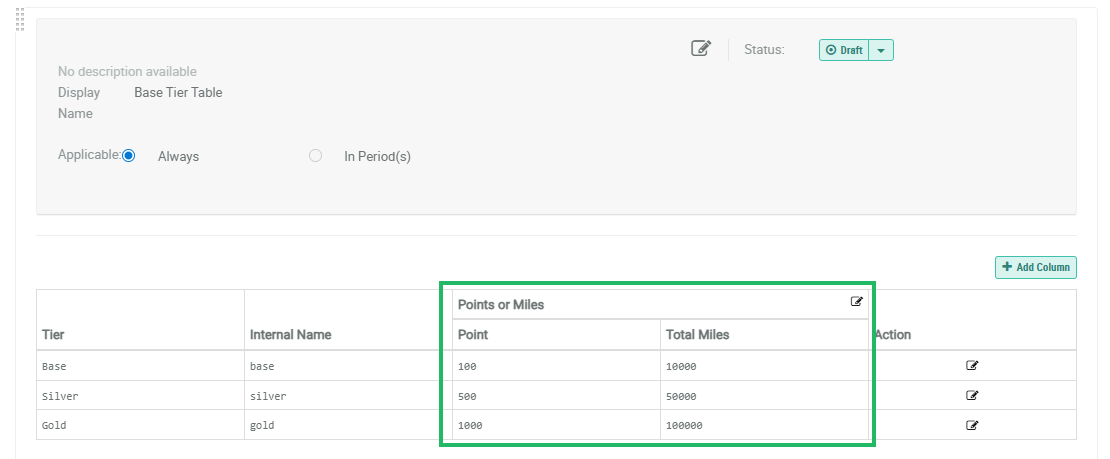Select the In Period(s) radio option
This screenshot has height=459, width=1110.
point(316,156)
